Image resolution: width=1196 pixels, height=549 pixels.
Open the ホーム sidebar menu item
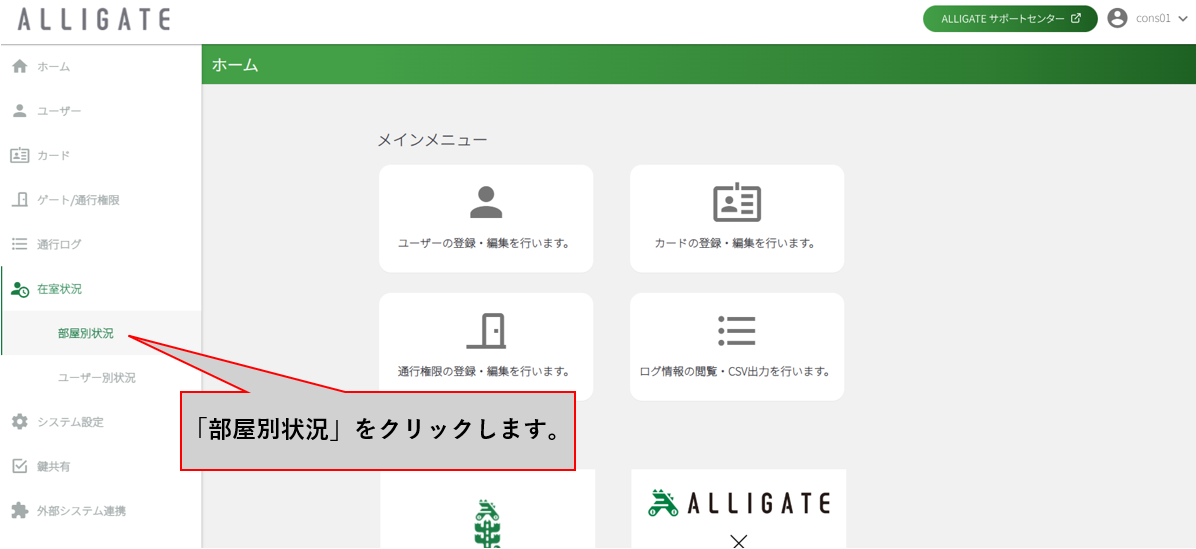point(101,66)
